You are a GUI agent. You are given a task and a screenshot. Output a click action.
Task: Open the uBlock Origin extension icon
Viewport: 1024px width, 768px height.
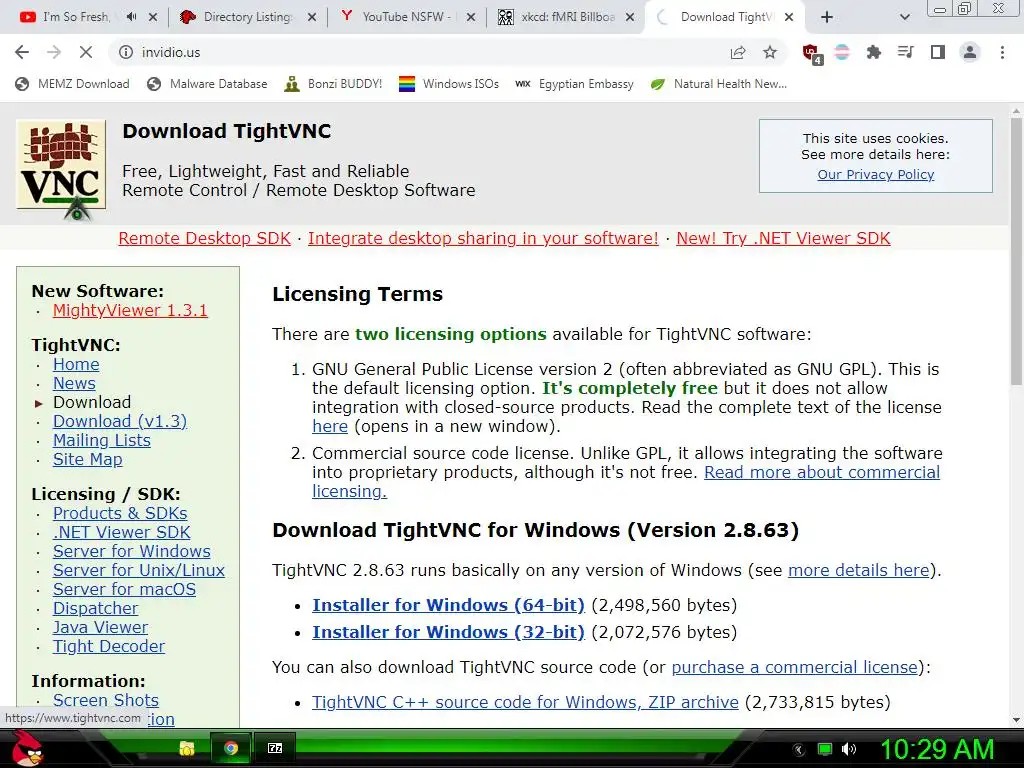click(812, 54)
